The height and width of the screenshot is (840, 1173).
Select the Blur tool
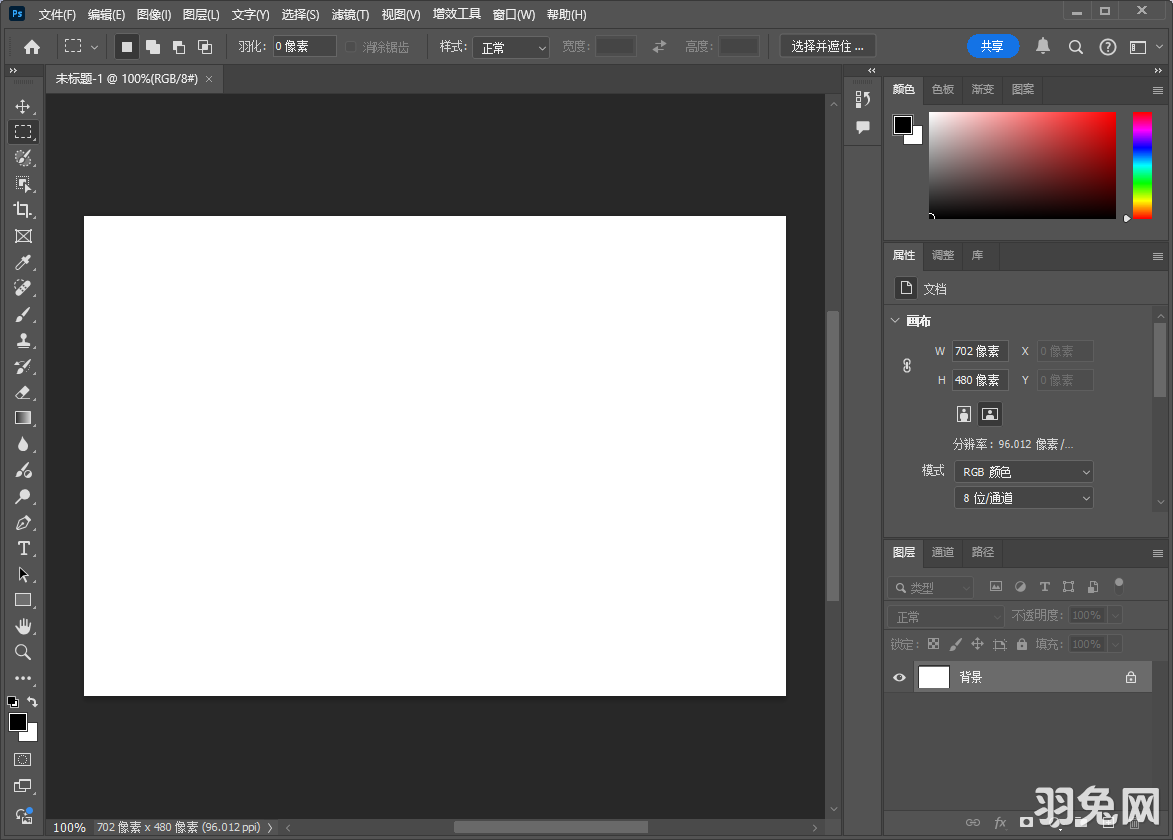coord(23,444)
